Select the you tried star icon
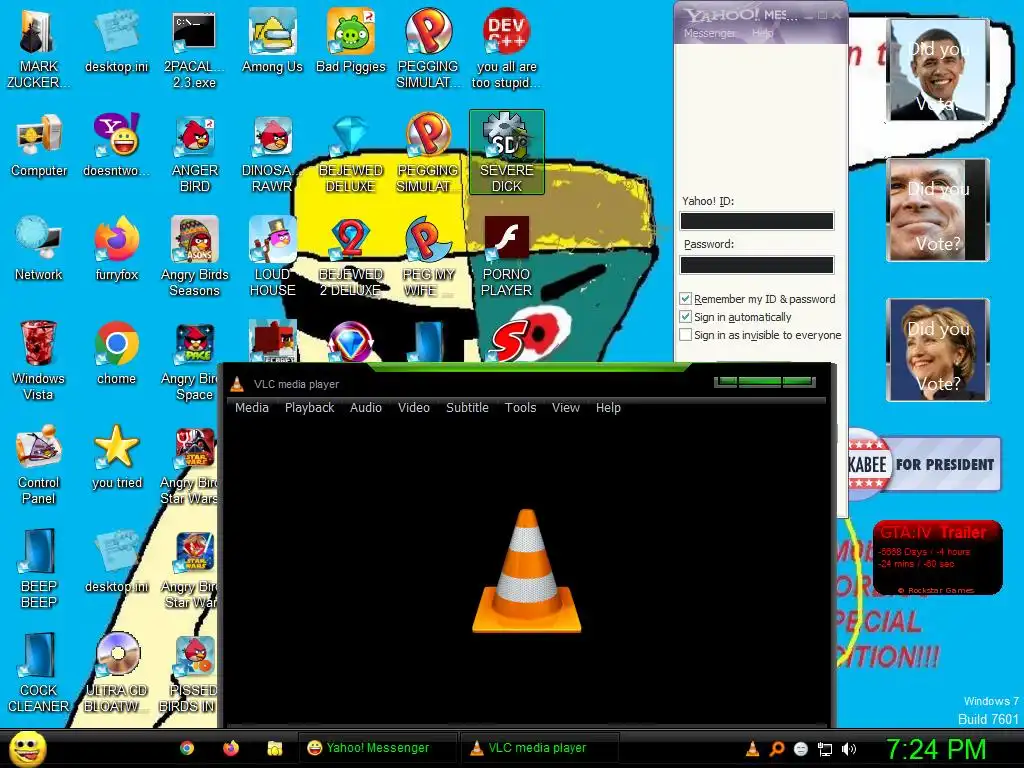The width and height of the screenshot is (1024, 768). [x=117, y=458]
